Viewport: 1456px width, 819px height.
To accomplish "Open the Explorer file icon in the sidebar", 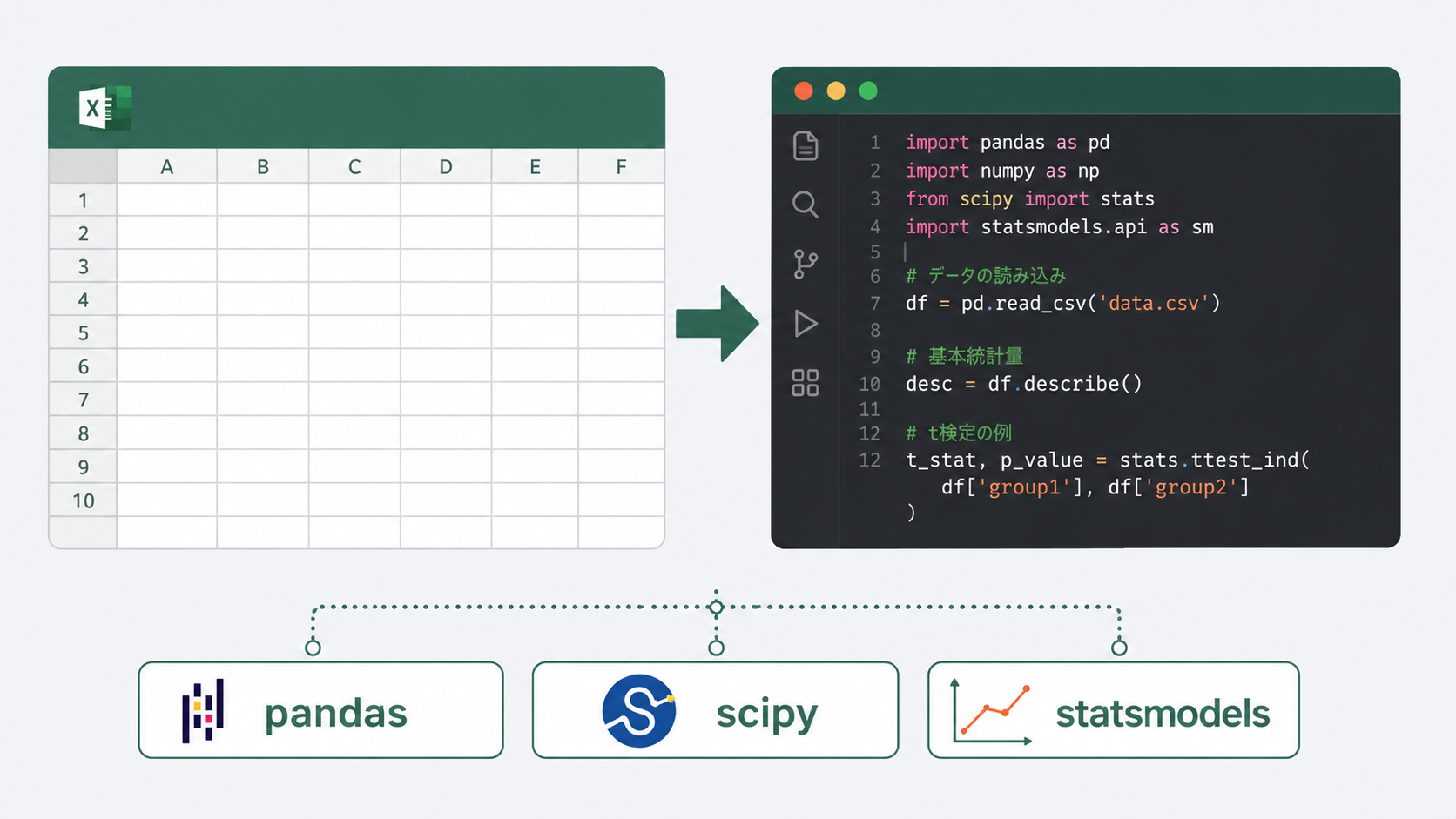I will click(806, 145).
